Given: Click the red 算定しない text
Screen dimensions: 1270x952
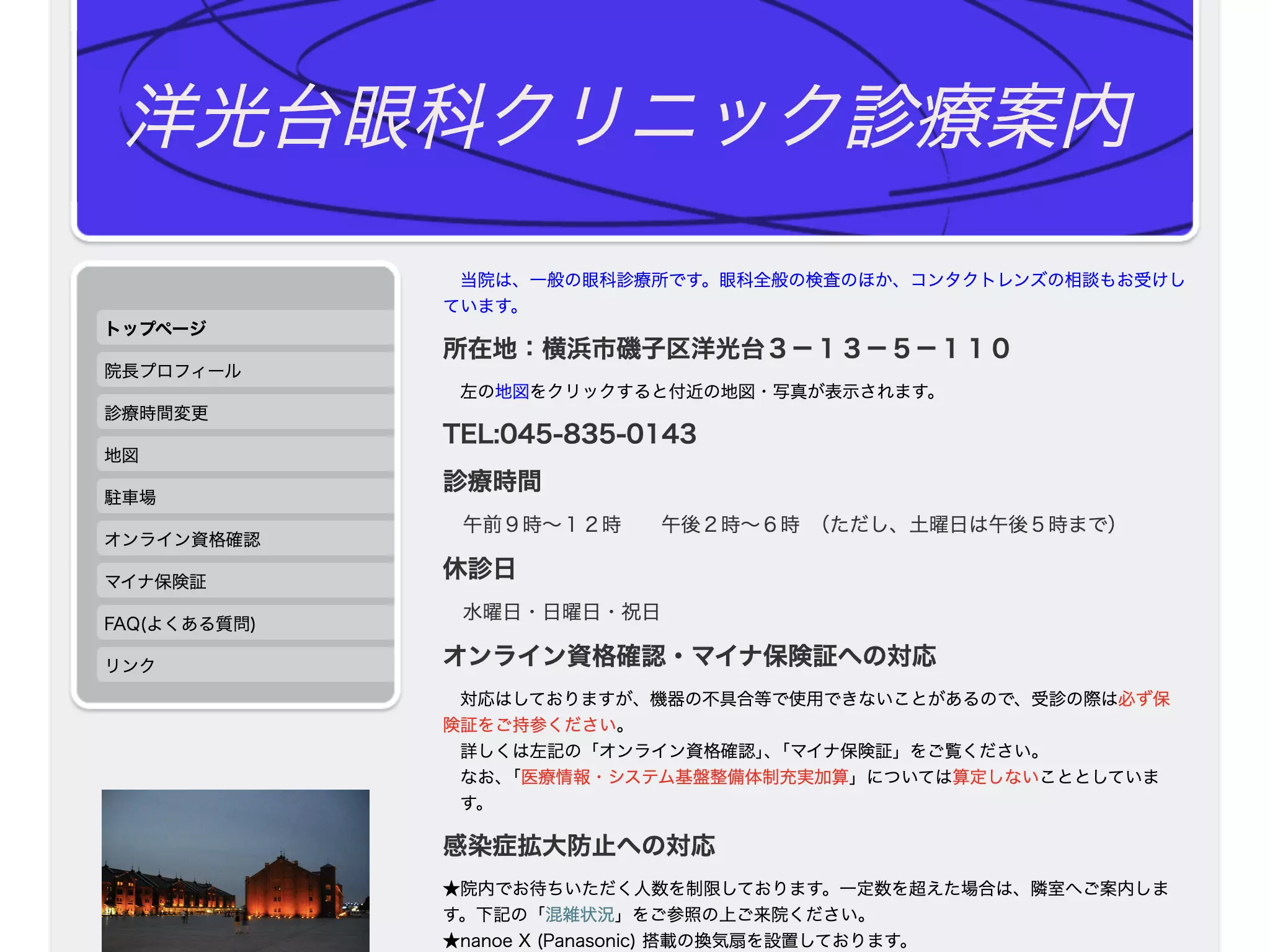Looking at the screenshot, I should coord(995,777).
